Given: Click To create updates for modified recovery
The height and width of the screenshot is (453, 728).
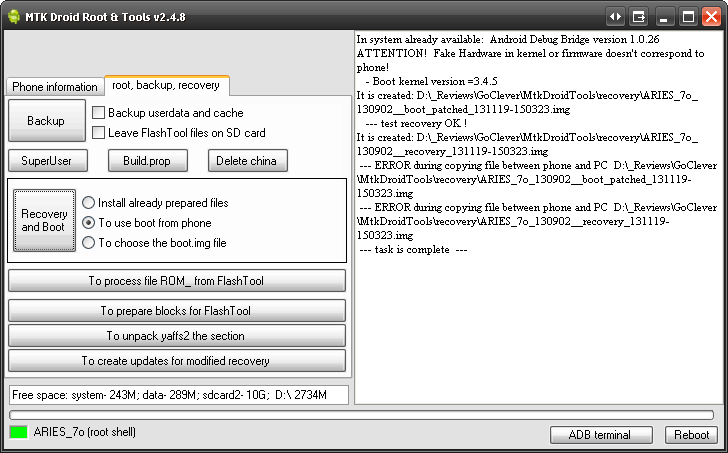Looking at the screenshot, I should coord(177,361).
